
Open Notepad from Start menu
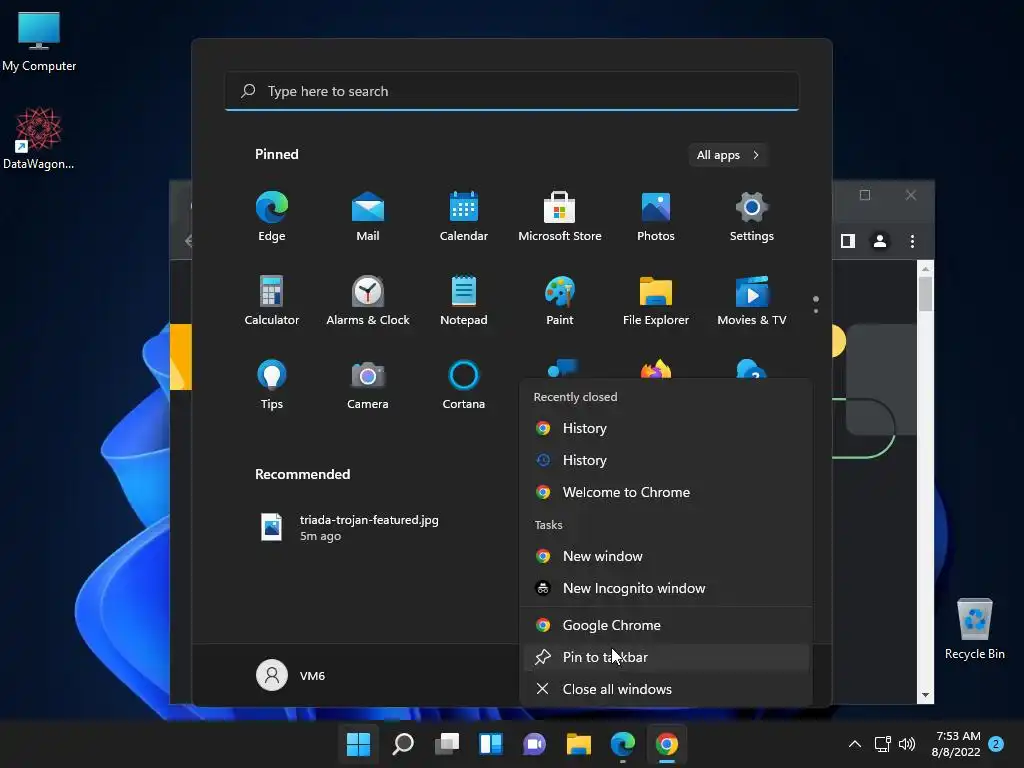coord(464,300)
